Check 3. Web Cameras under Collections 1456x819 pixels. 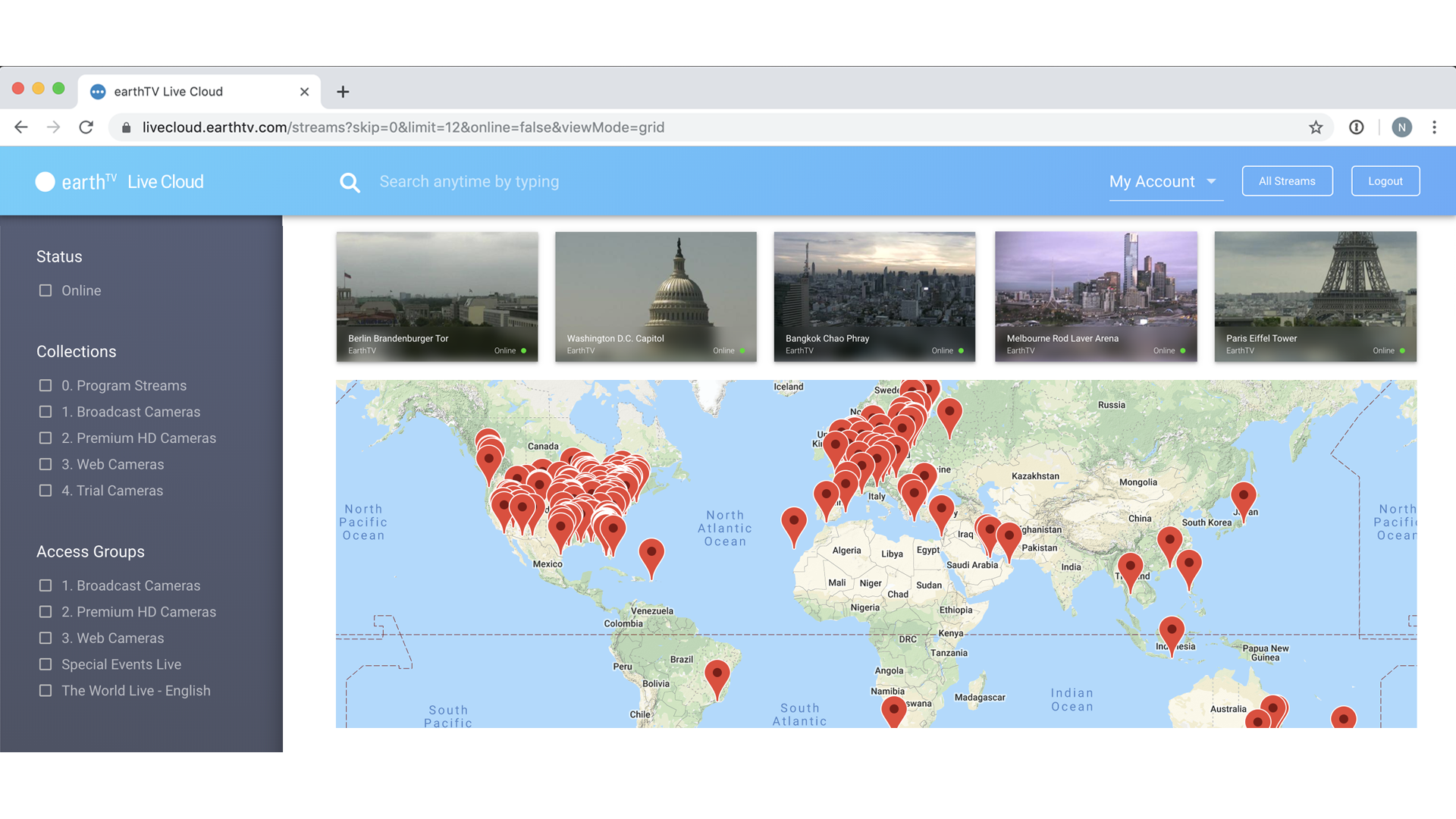[45, 464]
